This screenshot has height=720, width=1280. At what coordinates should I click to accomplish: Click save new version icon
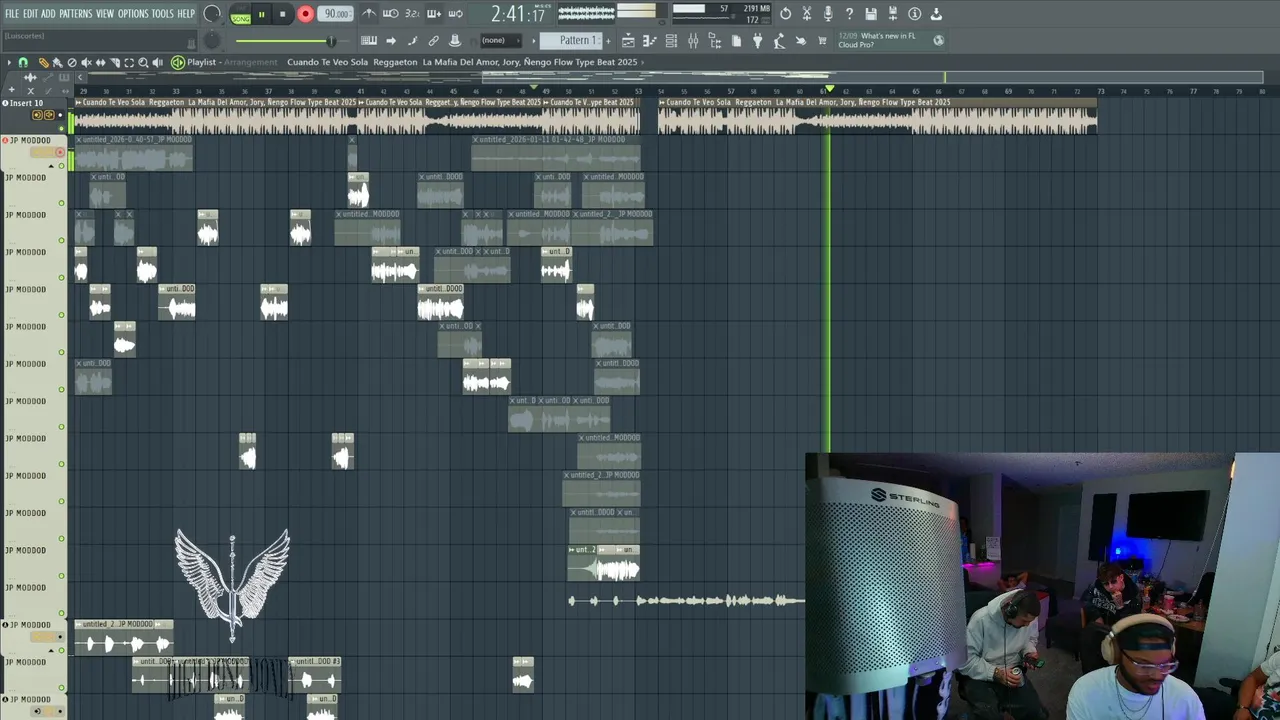[893, 14]
